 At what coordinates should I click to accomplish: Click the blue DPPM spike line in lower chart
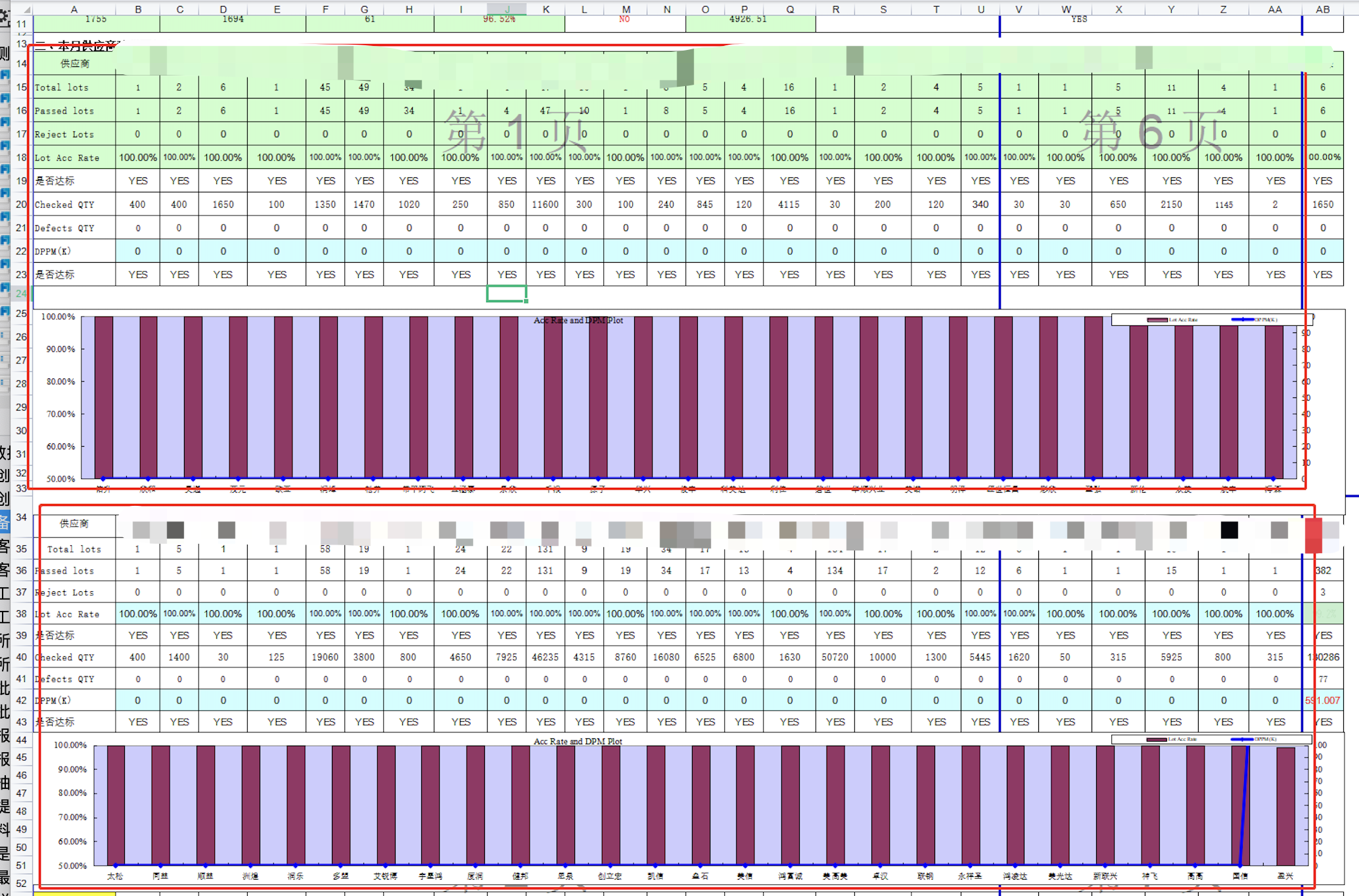coord(1243,806)
